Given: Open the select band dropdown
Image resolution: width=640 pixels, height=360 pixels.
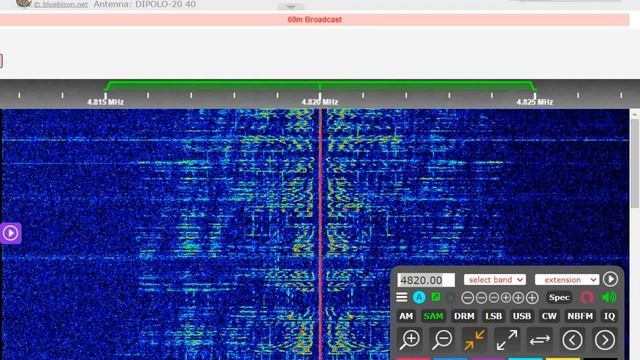Looking at the screenshot, I should pyautogui.click(x=495, y=280).
